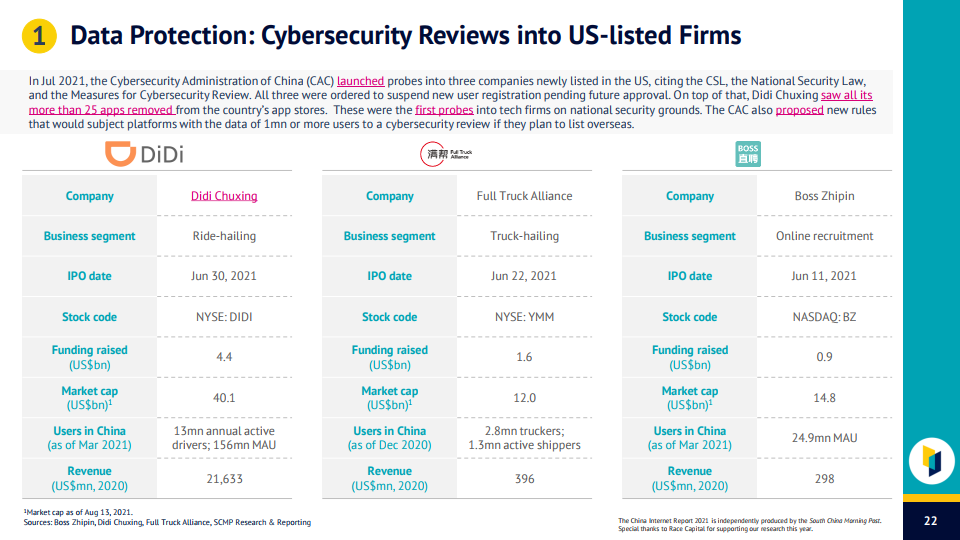Follow the 'first probes' link
The height and width of the screenshot is (540, 960).
coord(444,110)
